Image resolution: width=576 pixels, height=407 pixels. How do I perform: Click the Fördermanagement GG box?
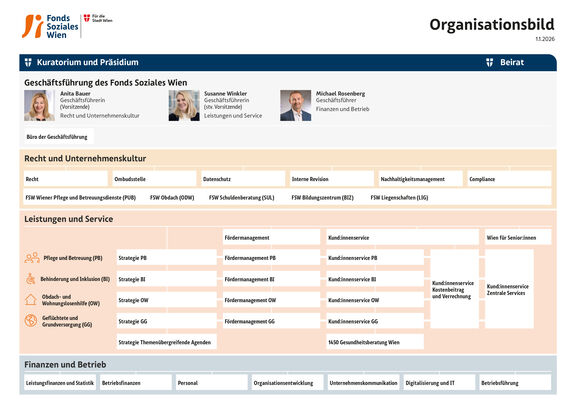[x=271, y=321]
